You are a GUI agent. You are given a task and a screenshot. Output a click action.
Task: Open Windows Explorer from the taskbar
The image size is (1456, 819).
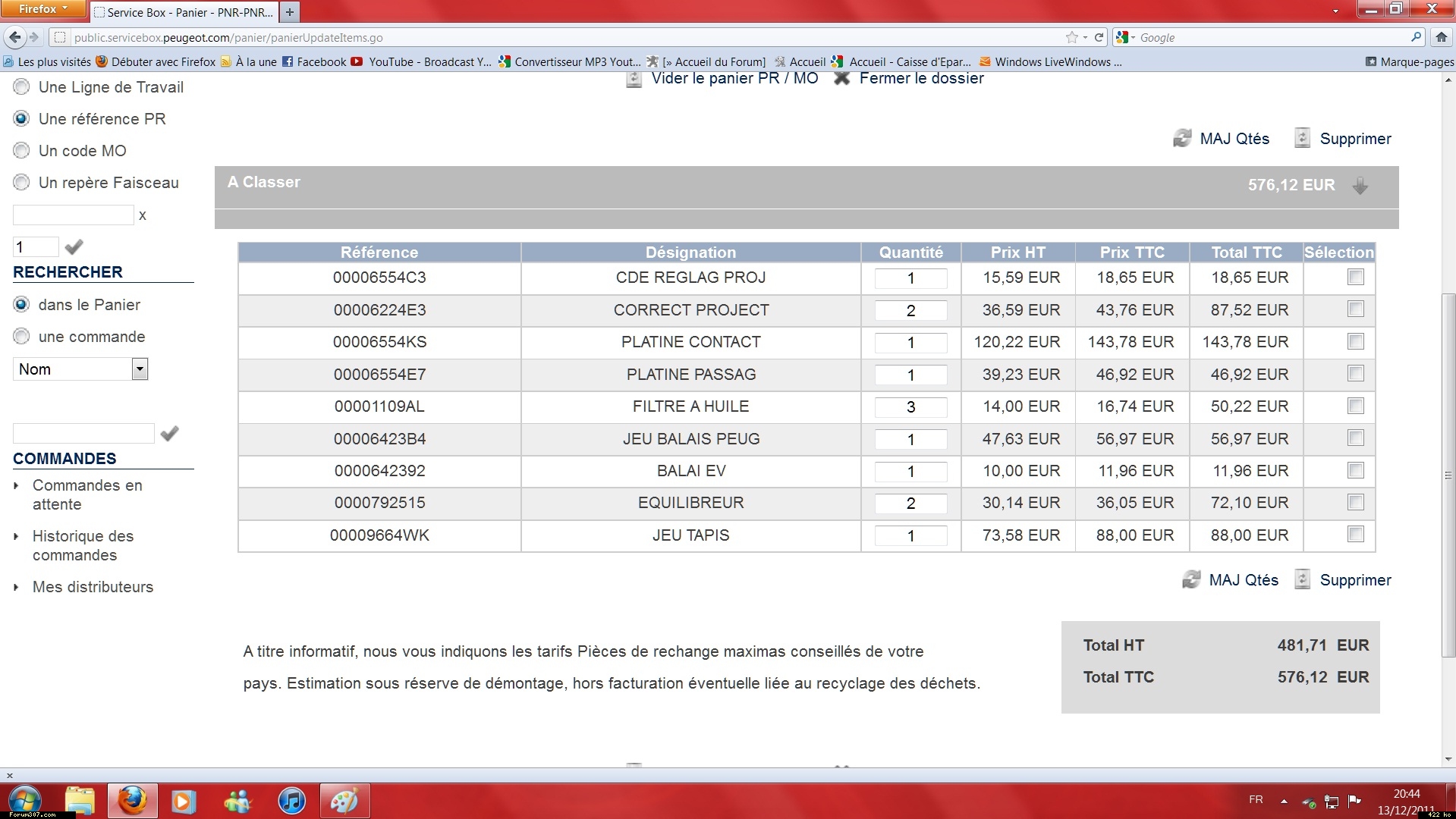click(80, 801)
